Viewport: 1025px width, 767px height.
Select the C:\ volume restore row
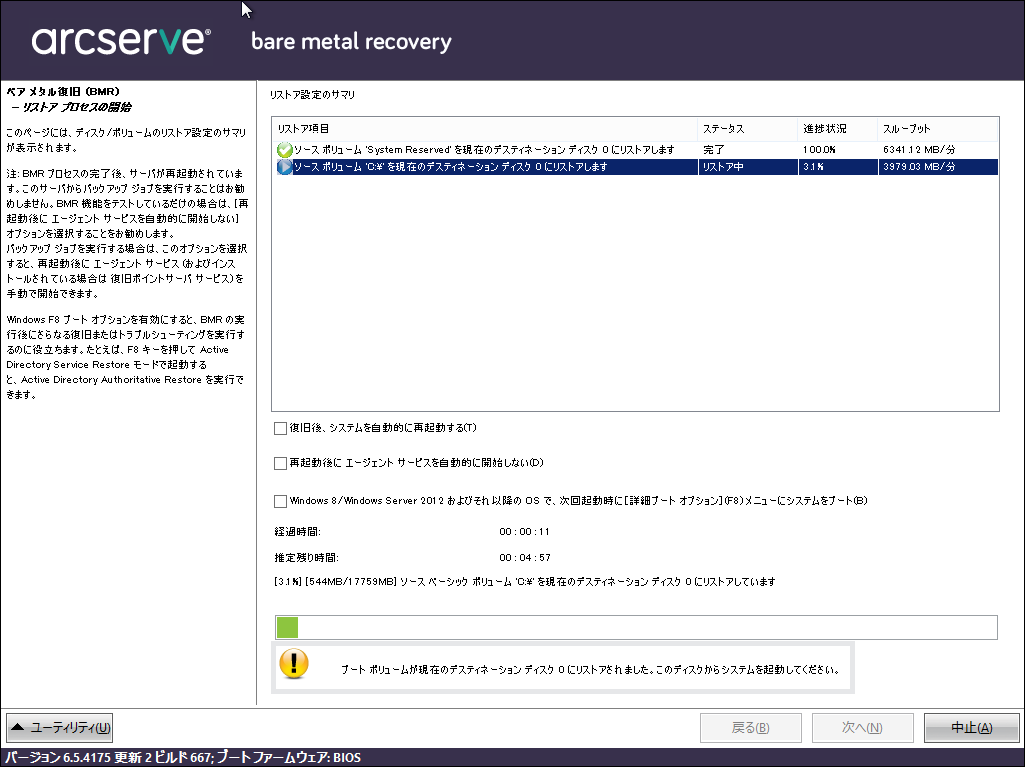pos(635,167)
